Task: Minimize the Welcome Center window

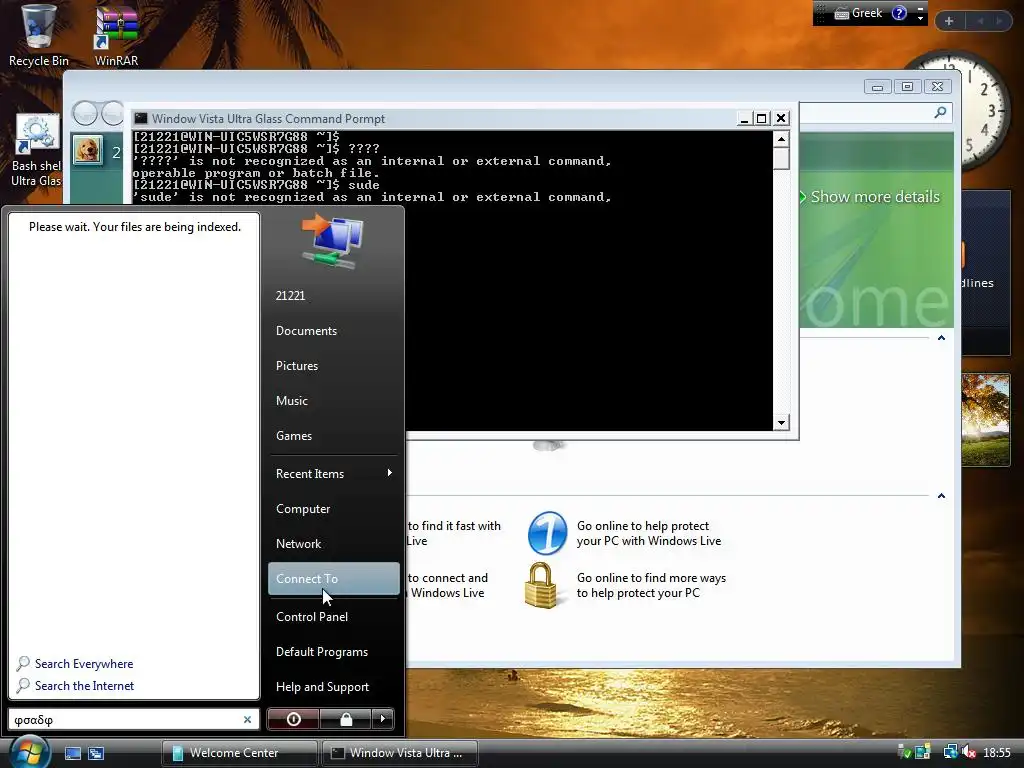Action: pos(877,87)
